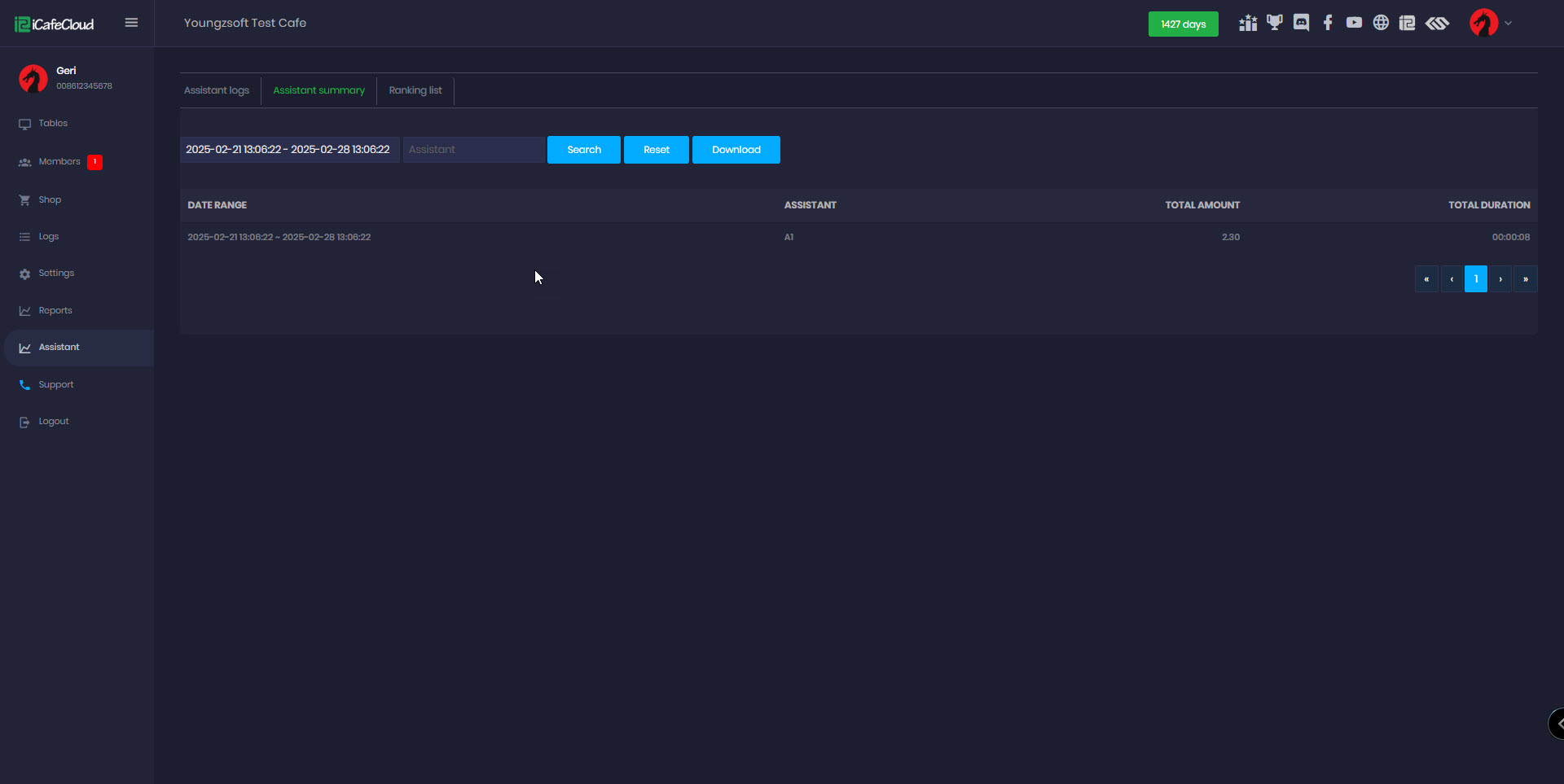
Task: Click the double-chevron S logo icon
Action: (1437, 23)
